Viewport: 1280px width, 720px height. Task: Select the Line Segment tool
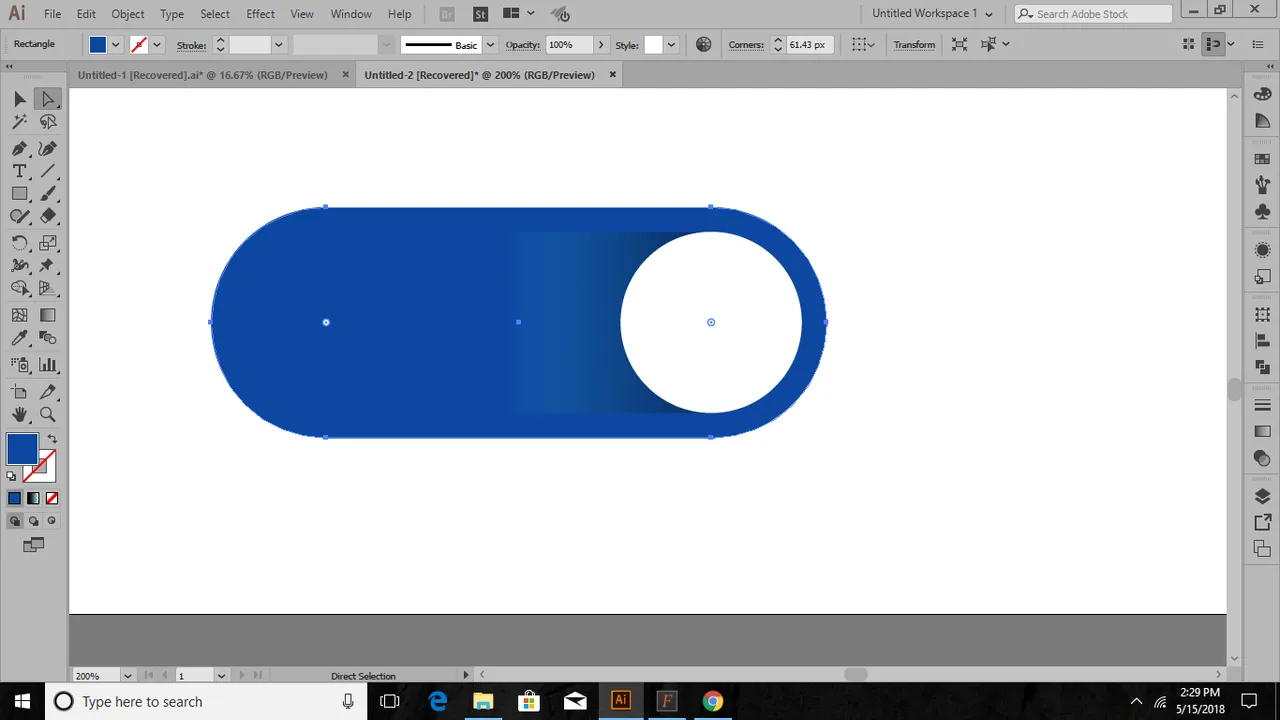[47, 171]
